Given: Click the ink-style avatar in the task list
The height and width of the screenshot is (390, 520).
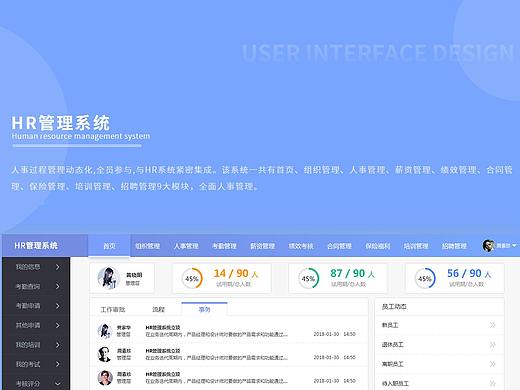Looking at the screenshot, I should 105,331.
